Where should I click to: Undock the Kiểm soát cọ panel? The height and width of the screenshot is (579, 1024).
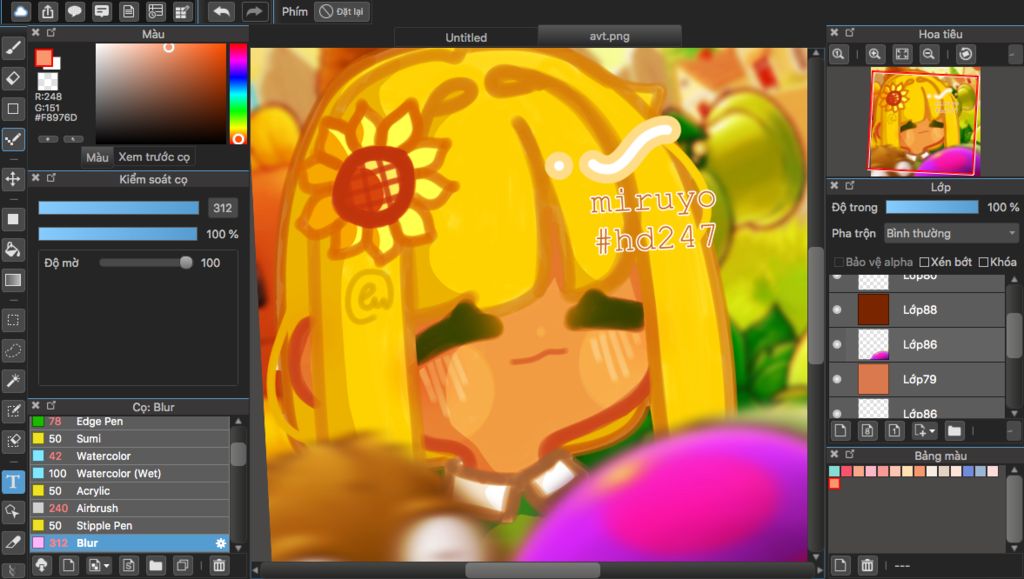52,178
